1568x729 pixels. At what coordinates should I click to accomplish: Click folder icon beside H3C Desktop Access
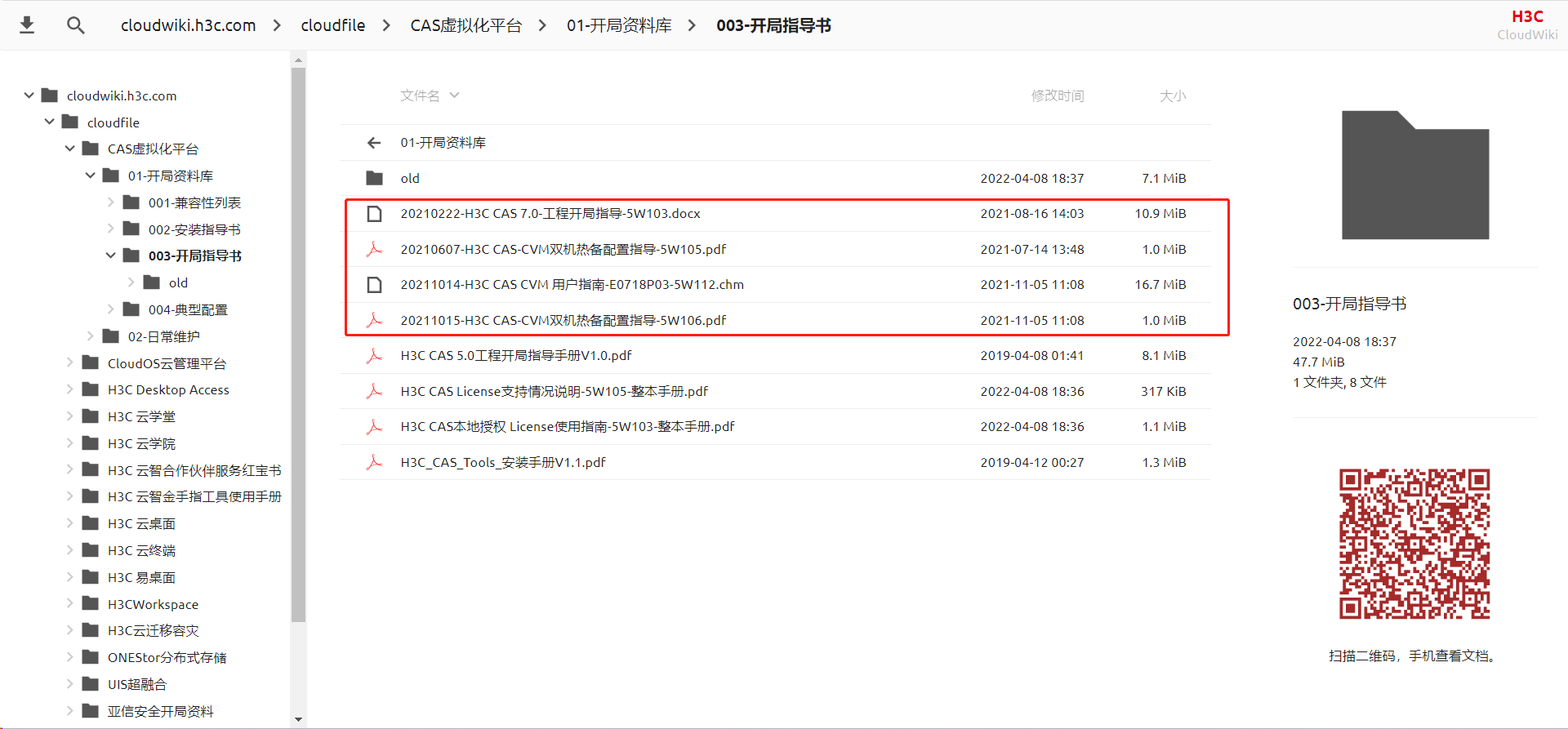pyautogui.click(x=91, y=389)
